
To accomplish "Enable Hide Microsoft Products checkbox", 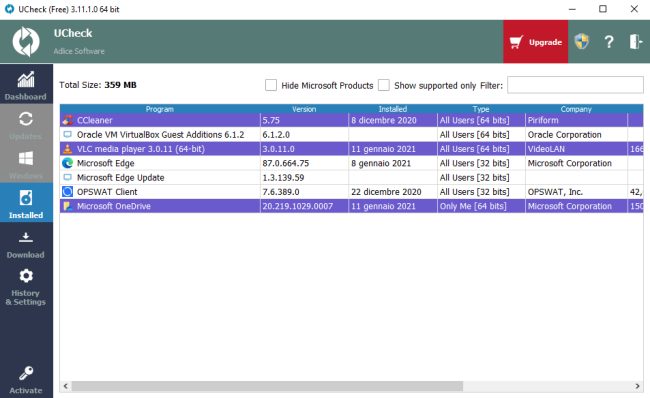I will (271, 85).
